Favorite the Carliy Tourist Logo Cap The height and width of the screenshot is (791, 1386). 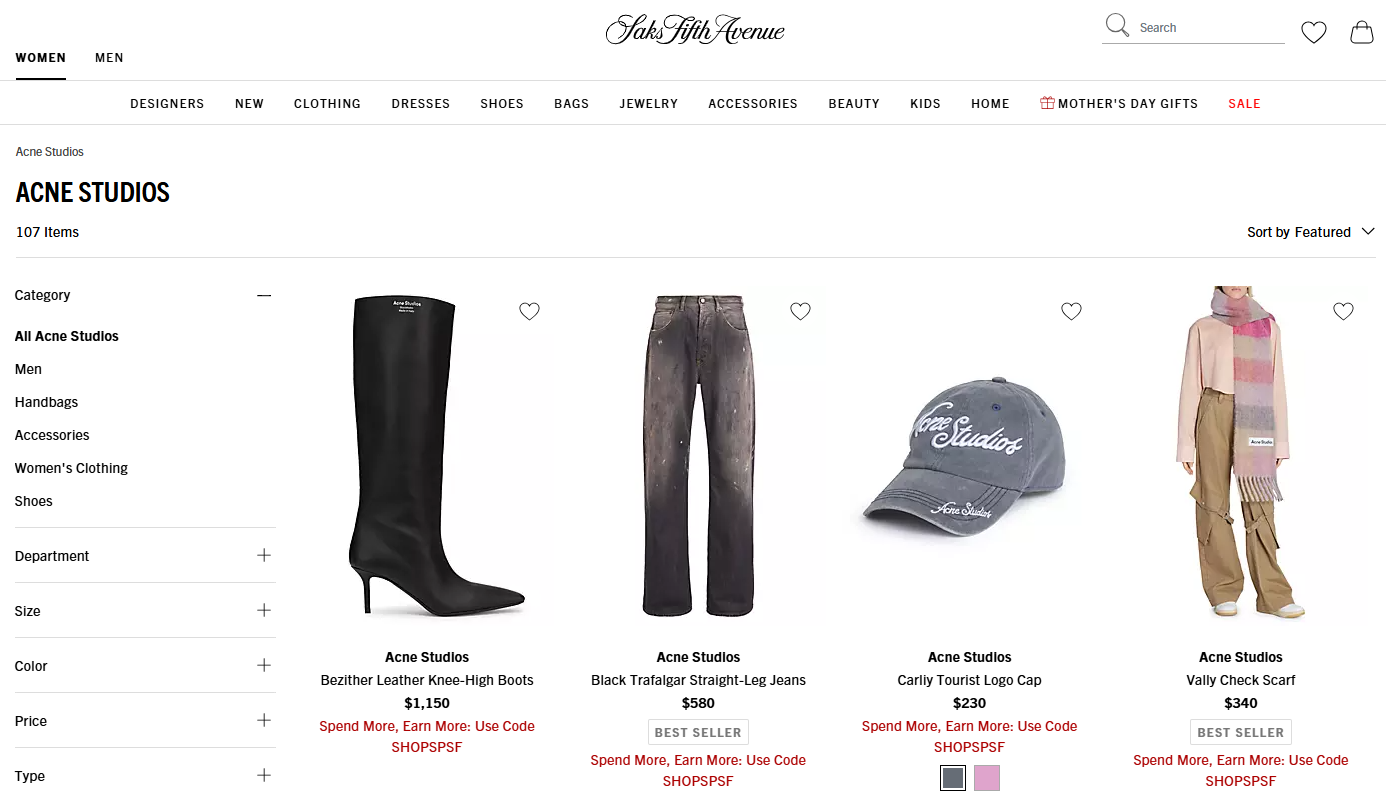click(x=1071, y=311)
